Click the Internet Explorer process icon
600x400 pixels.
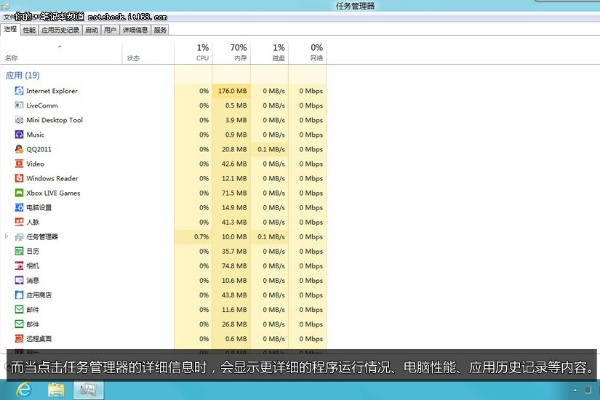click(x=19, y=91)
